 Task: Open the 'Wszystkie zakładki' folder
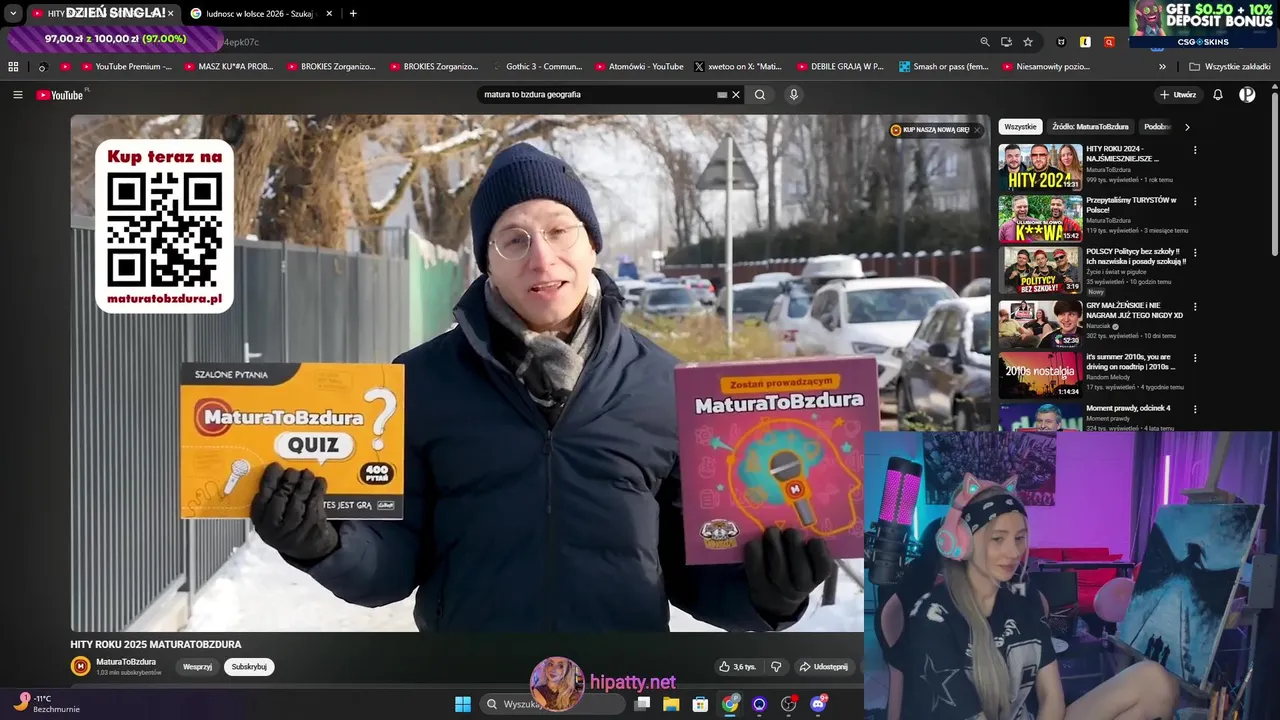coord(1229,67)
